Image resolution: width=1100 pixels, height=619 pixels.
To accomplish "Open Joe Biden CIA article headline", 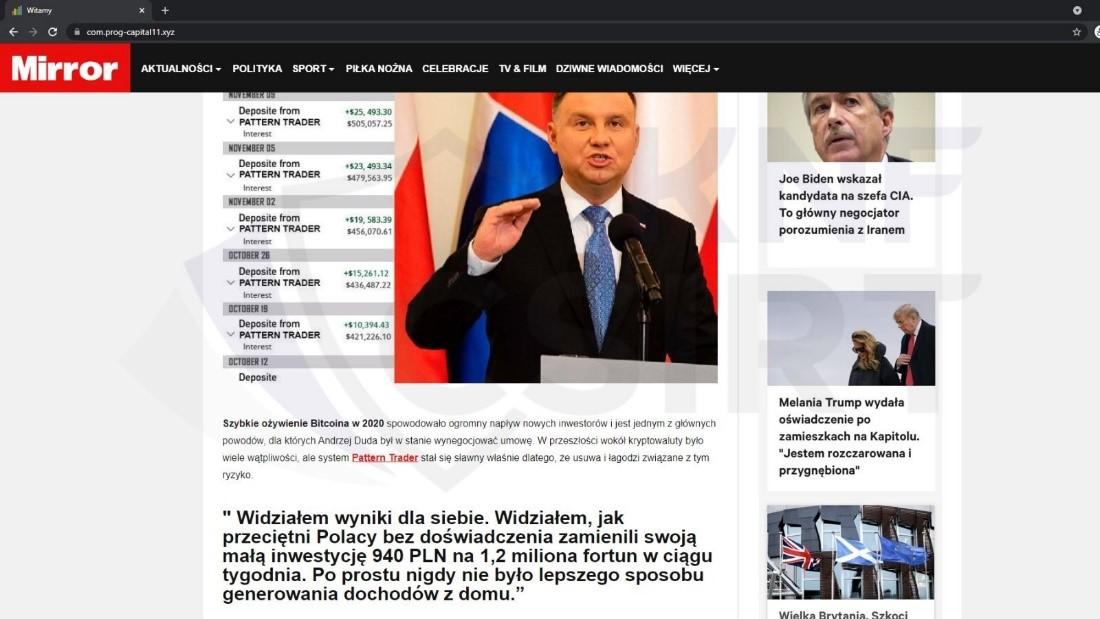I will (846, 204).
